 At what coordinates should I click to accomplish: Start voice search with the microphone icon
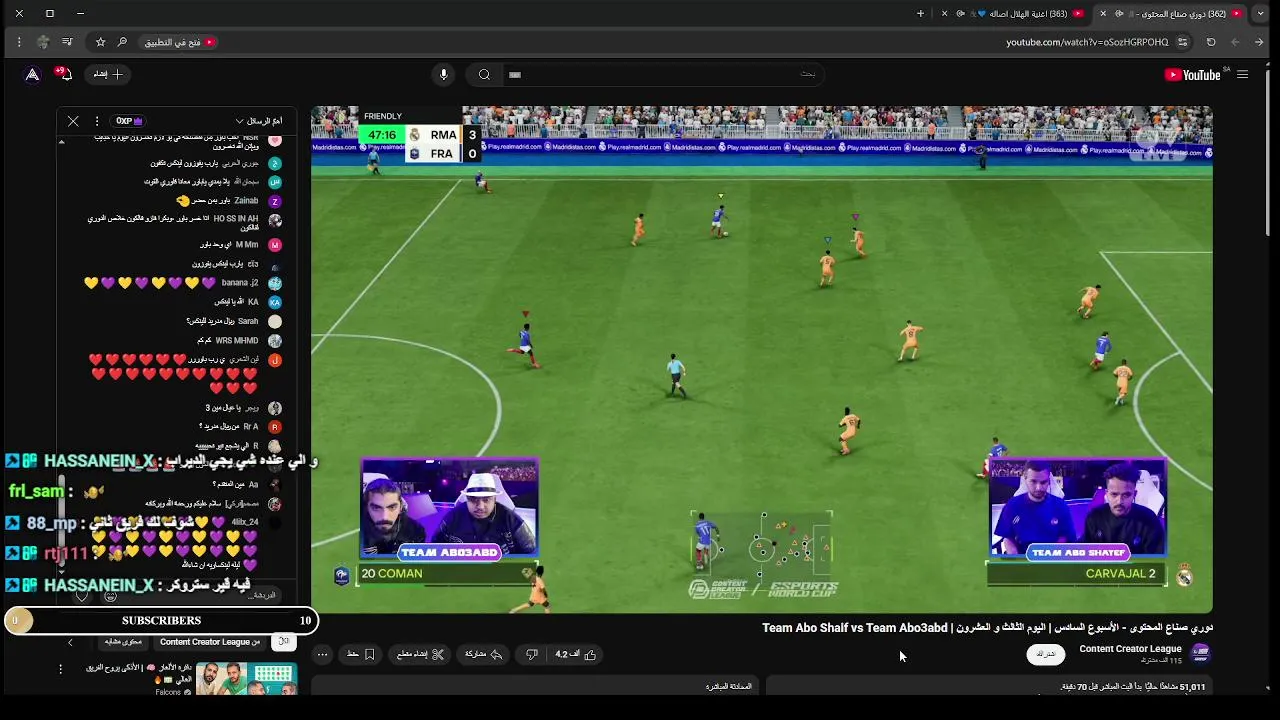[x=444, y=75]
